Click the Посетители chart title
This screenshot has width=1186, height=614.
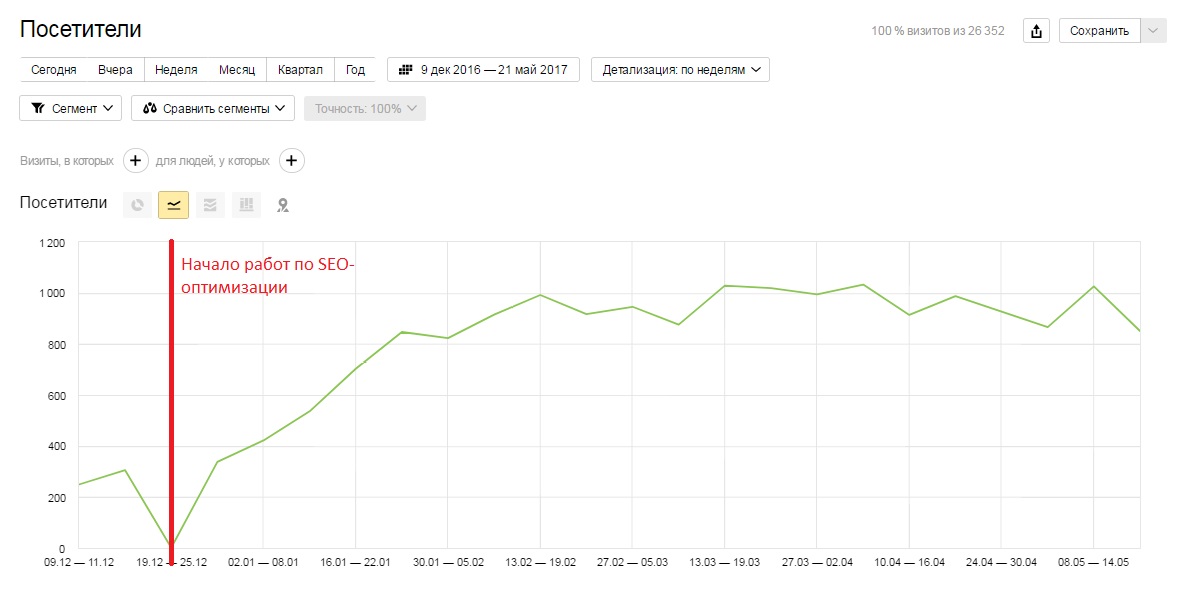tap(64, 203)
